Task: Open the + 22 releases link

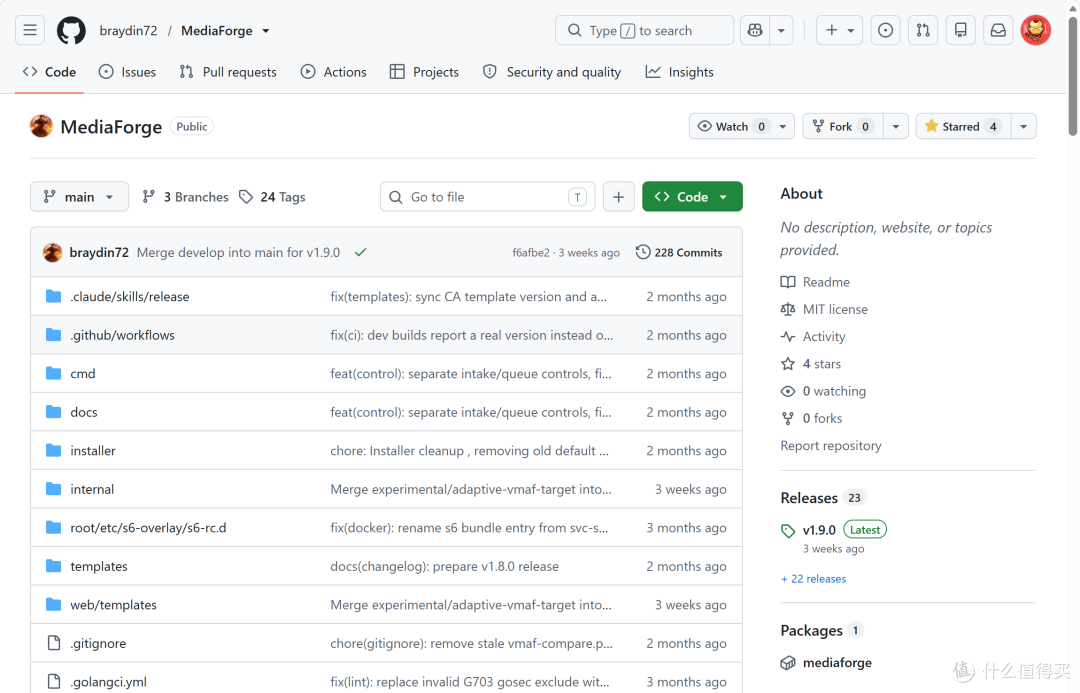Action: (x=813, y=579)
